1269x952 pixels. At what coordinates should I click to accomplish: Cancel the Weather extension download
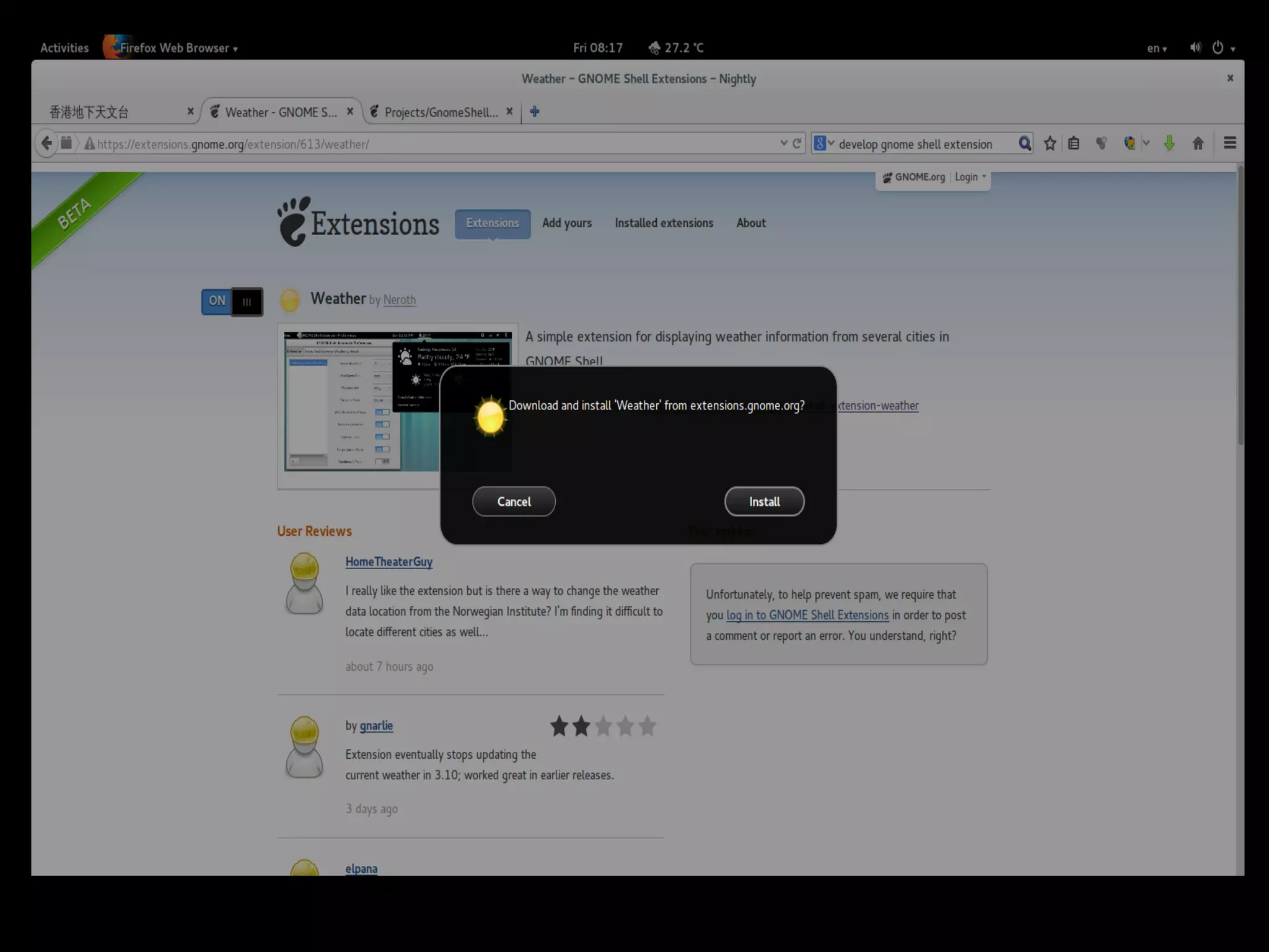(x=514, y=502)
